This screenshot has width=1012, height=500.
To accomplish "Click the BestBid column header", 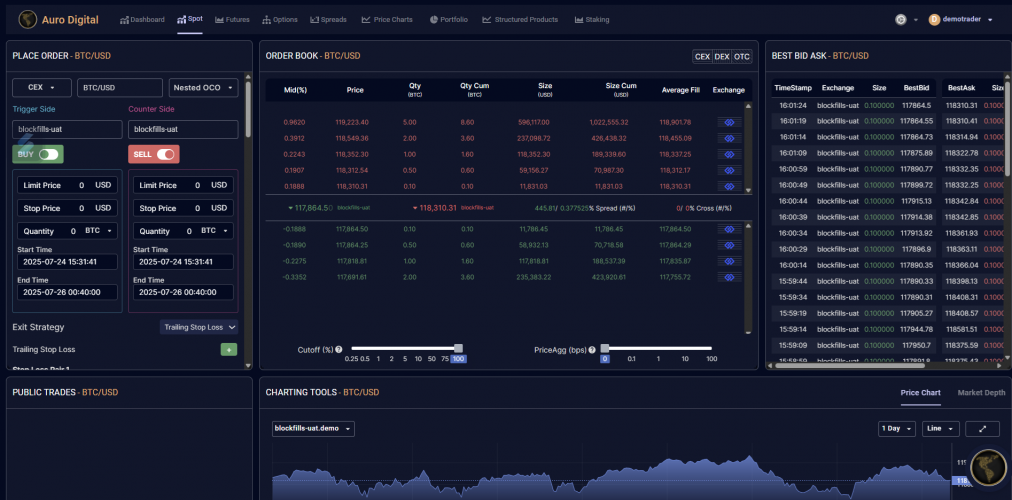I will tap(916, 88).
